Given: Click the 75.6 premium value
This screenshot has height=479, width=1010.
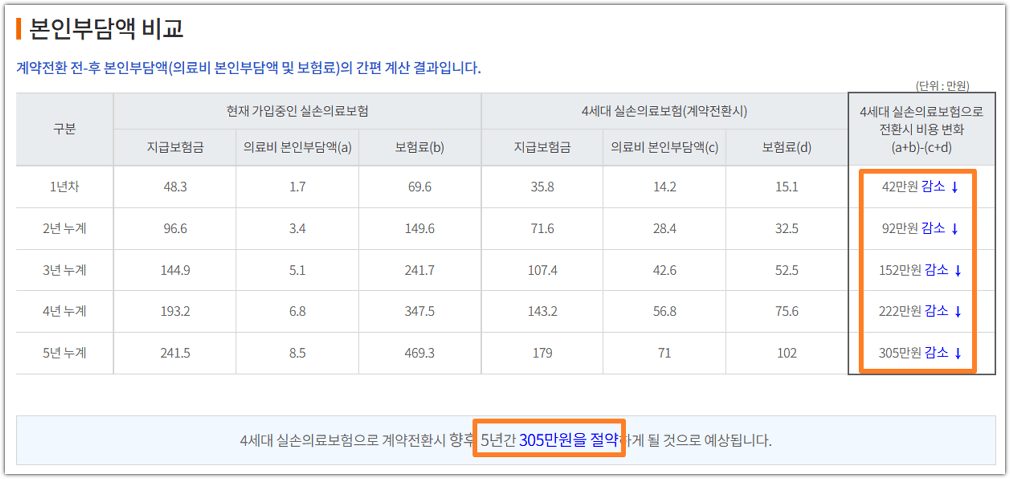Looking at the screenshot, I should (x=786, y=312).
